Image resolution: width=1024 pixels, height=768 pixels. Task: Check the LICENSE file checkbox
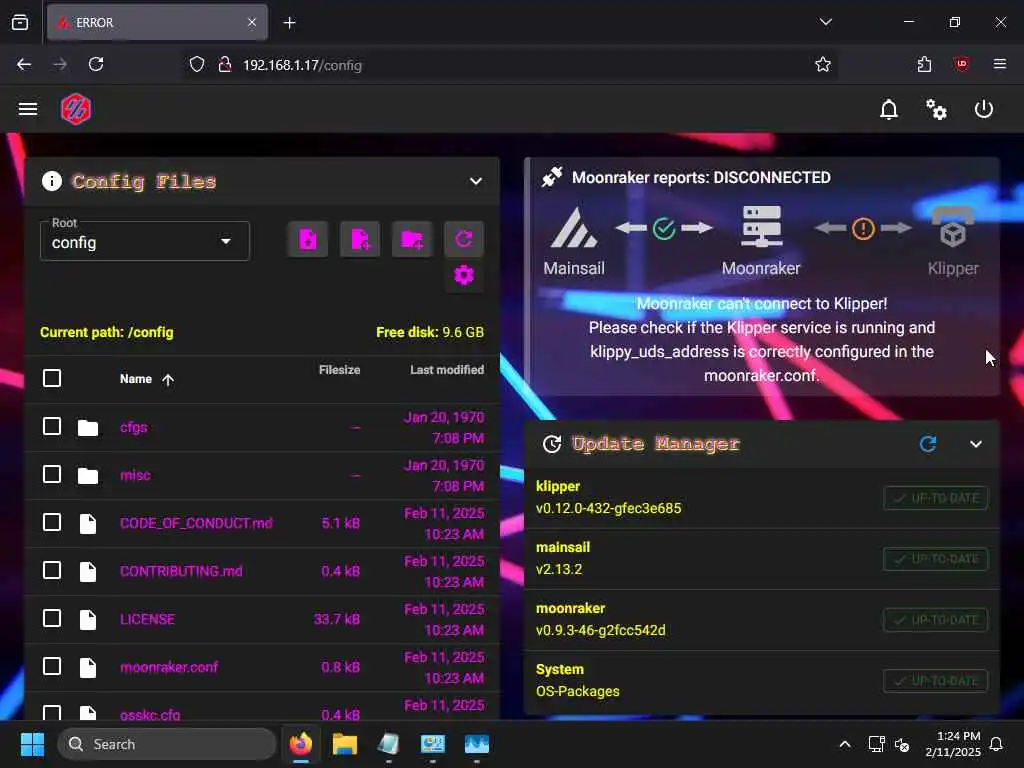(52, 618)
